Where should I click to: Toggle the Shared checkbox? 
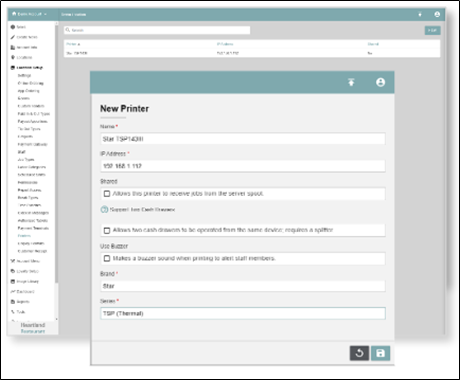coord(107,194)
